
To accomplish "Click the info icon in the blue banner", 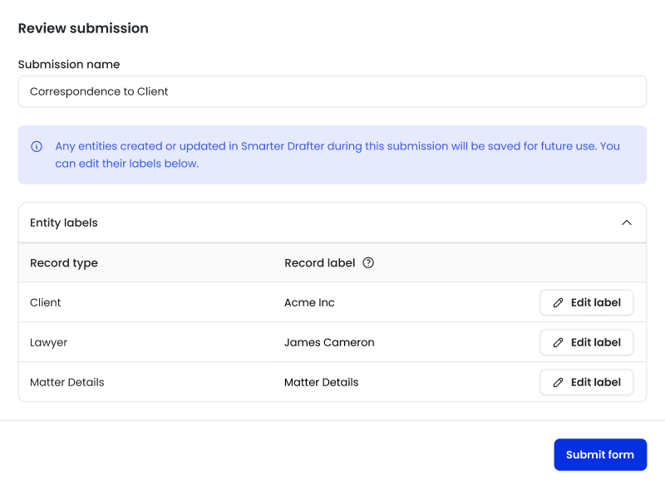I will pos(37,146).
